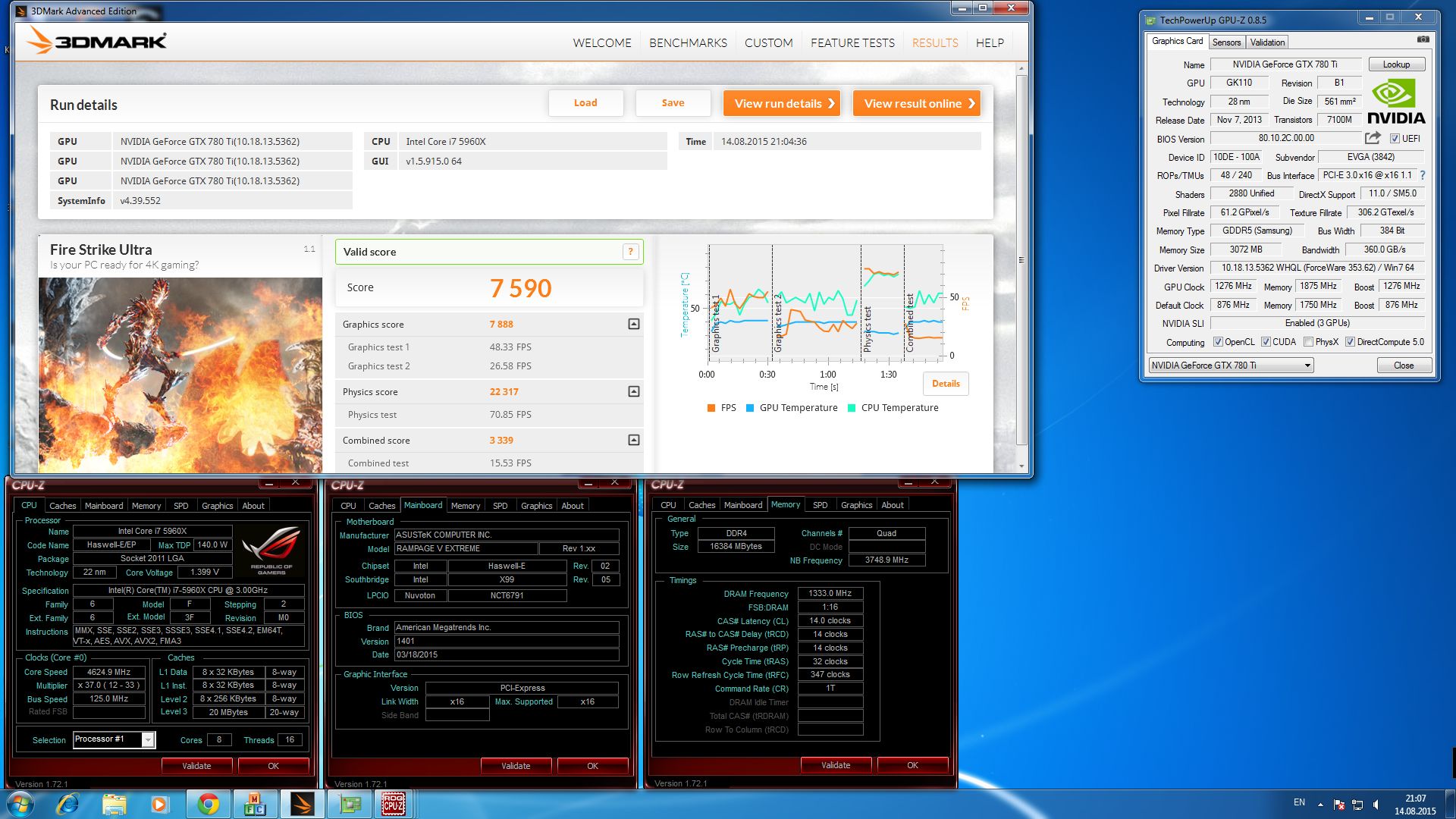Click the volume speaker icon in the tray

[x=1376, y=805]
